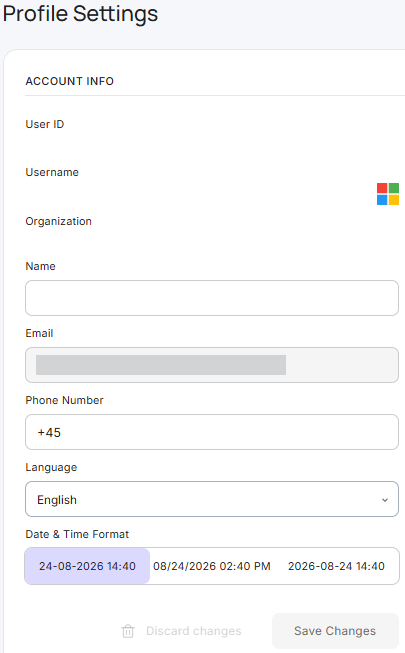Click the Save Changes button

click(335, 631)
